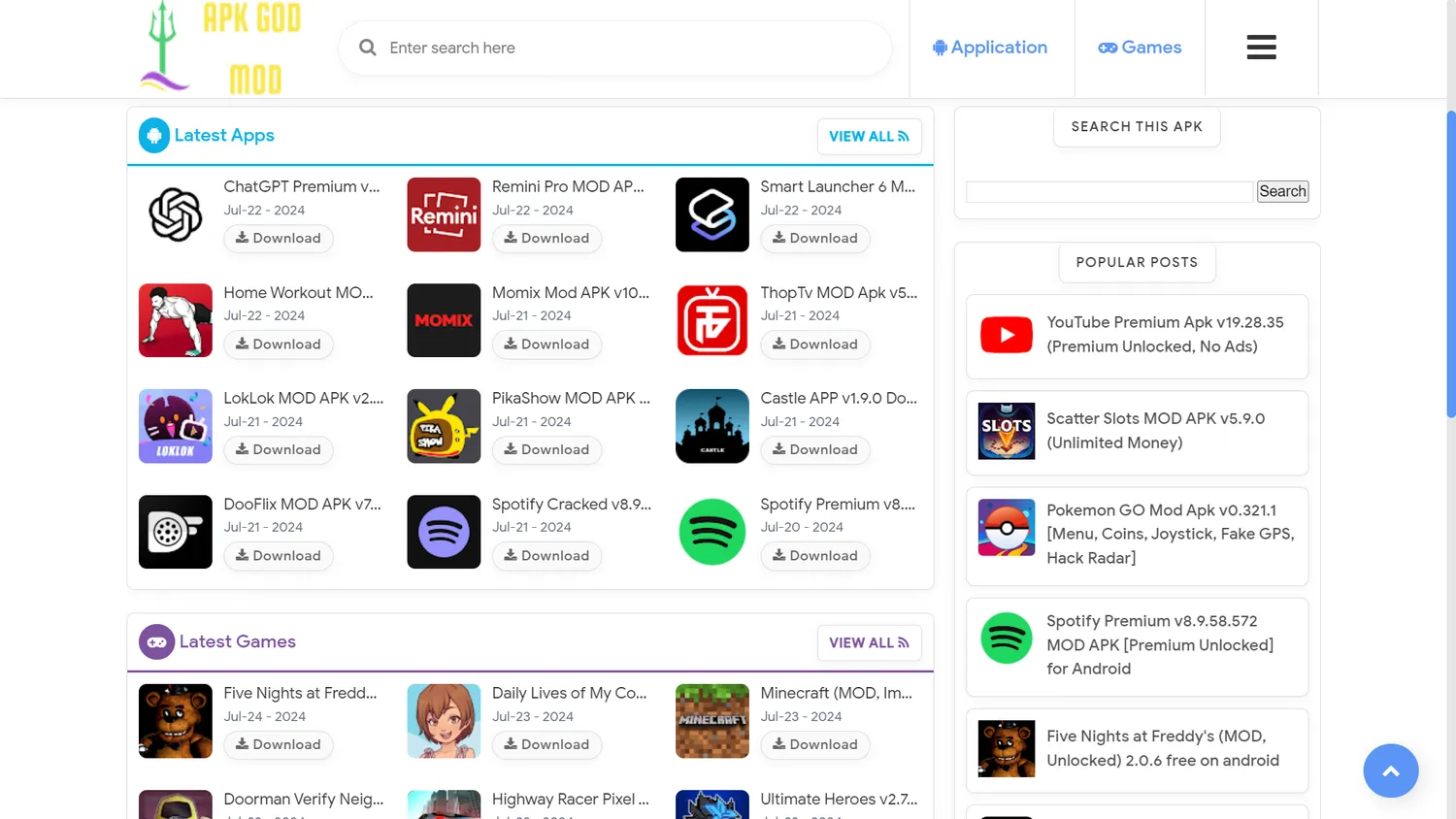Open the Castle APP icon
Screen dimensions: 1456x819
(712, 426)
